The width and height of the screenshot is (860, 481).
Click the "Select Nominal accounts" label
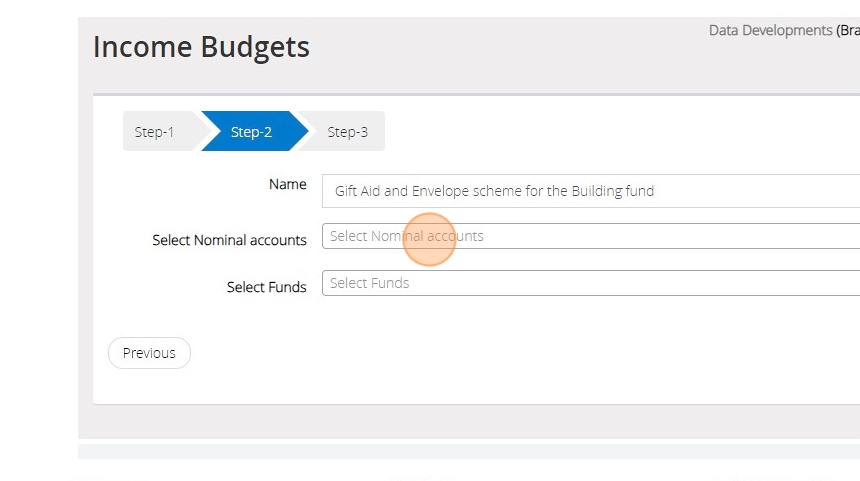[229, 240]
